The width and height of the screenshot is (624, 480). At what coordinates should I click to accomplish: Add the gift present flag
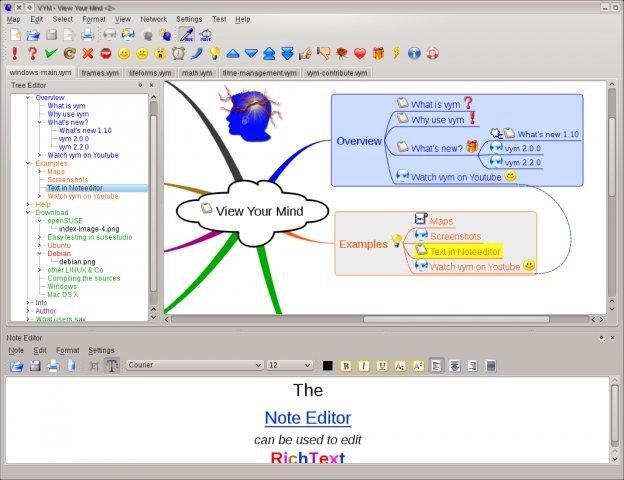378,53
